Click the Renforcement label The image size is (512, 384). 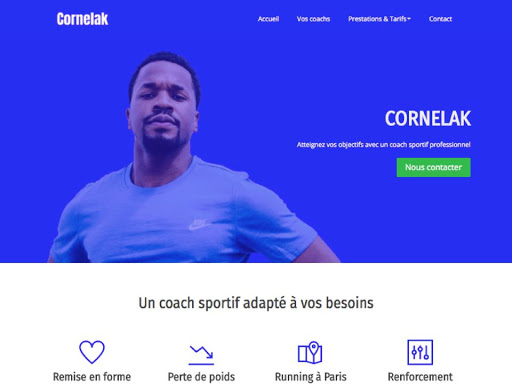pos(420,377)
